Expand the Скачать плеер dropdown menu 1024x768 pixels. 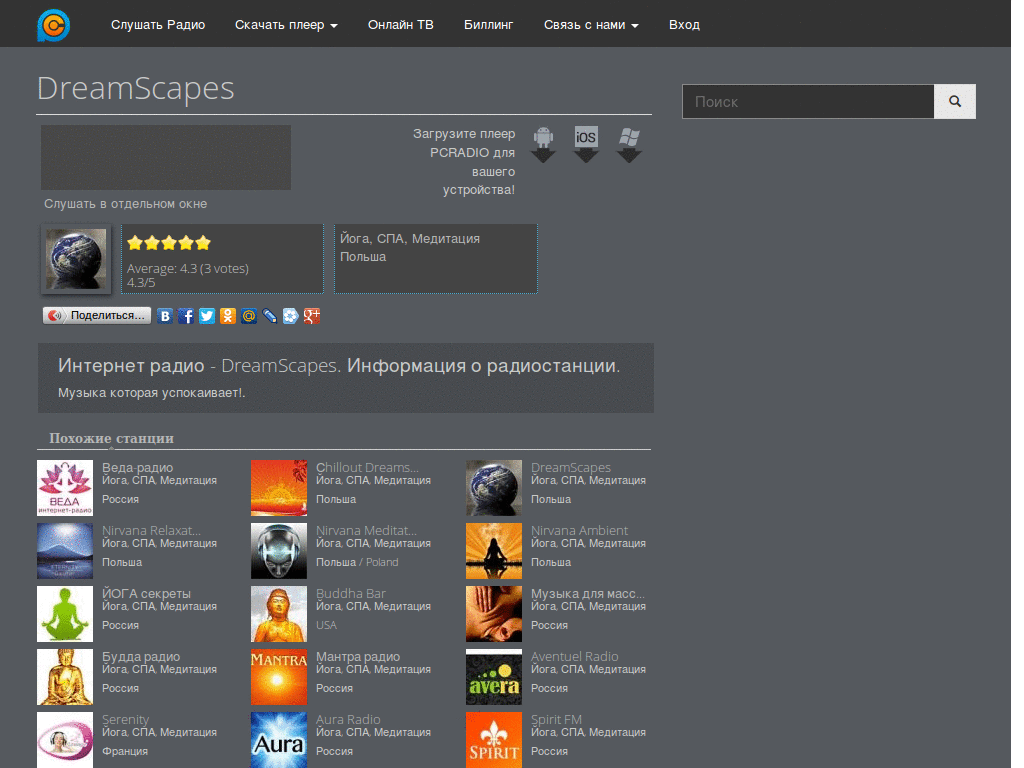point(286,25)
